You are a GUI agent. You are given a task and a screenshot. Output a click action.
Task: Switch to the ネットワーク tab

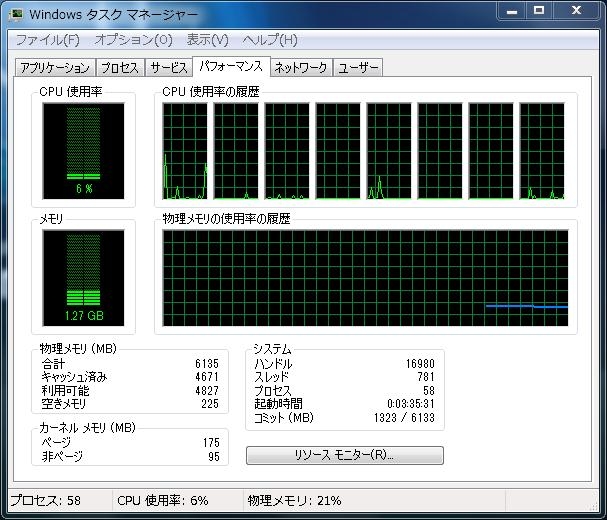coord(301,68)
